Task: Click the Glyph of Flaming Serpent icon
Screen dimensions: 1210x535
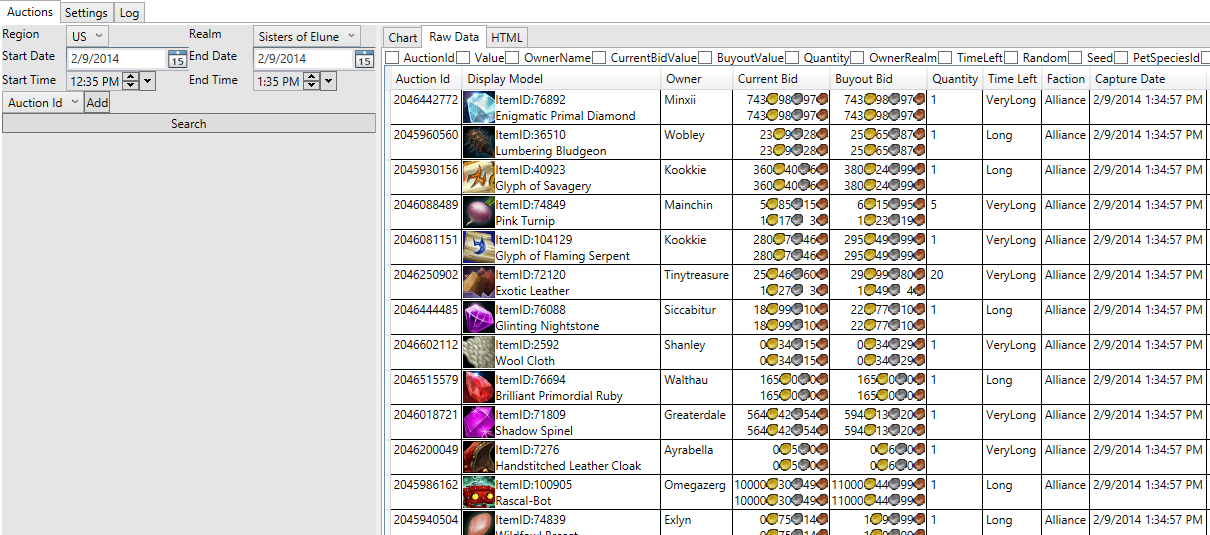Action: (x=478, y=248)
